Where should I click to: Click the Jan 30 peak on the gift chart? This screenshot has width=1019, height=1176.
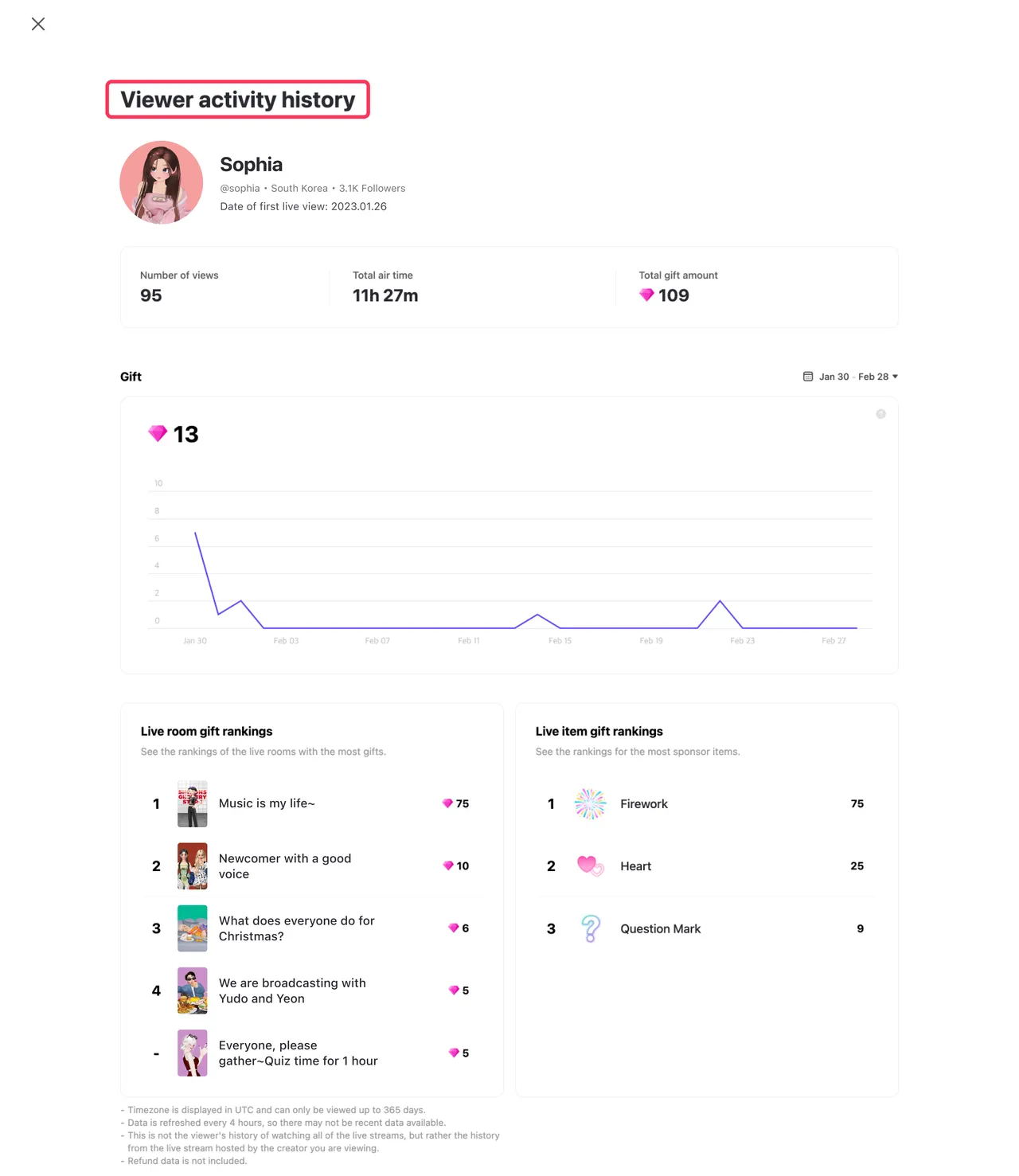(x=196, y=533)
